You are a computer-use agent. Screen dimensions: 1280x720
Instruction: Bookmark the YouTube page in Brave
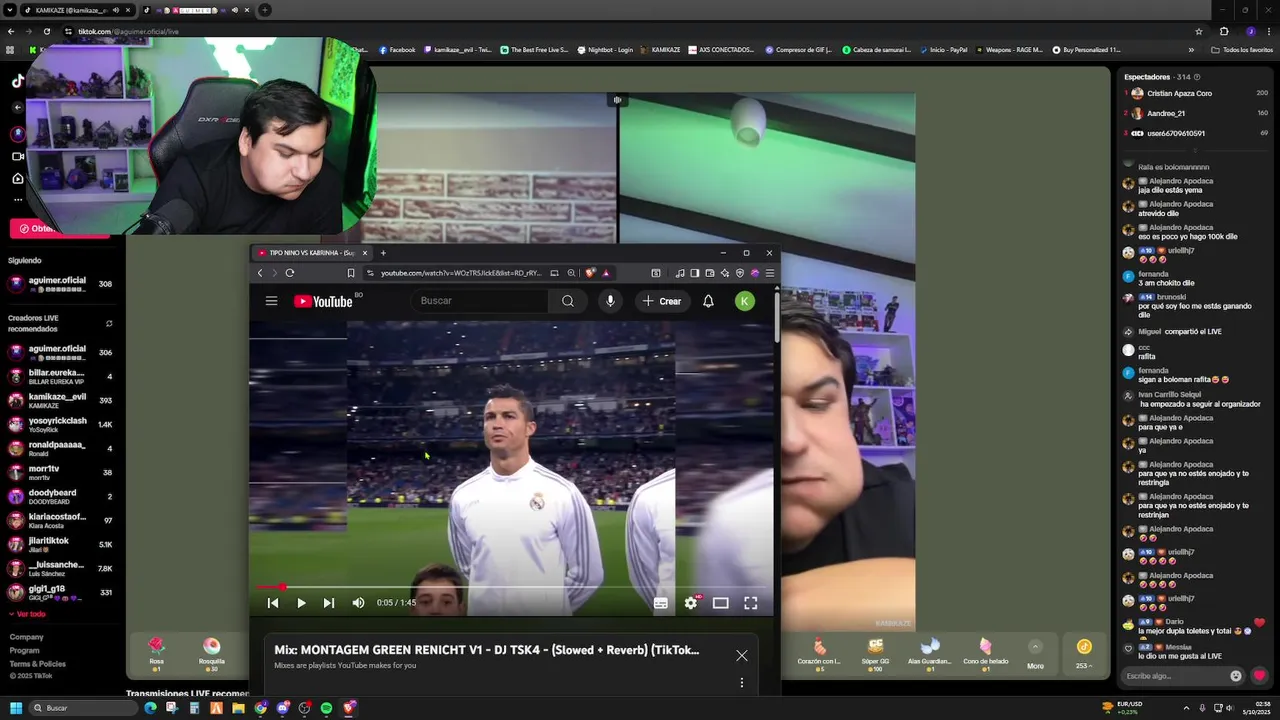[x=351, y=273]
